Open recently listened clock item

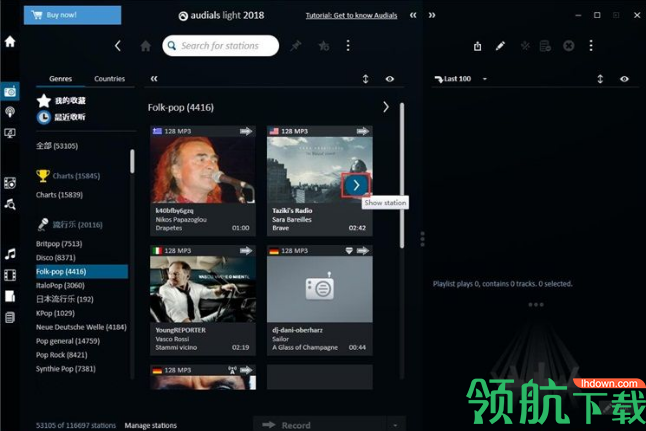61,117
